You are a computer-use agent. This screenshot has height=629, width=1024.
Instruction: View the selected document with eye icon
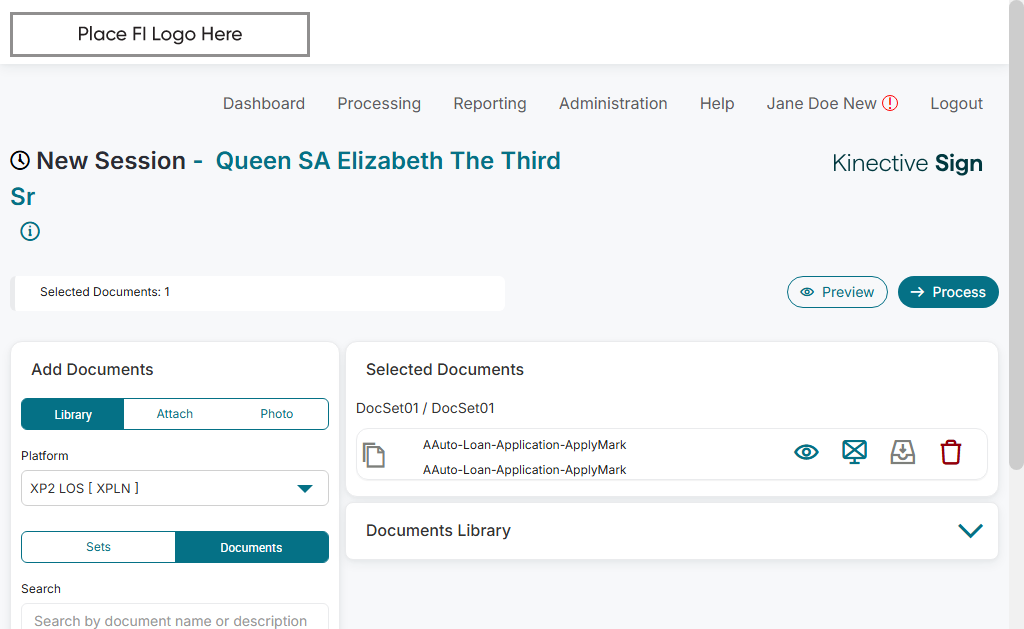(x=806, y=453)
